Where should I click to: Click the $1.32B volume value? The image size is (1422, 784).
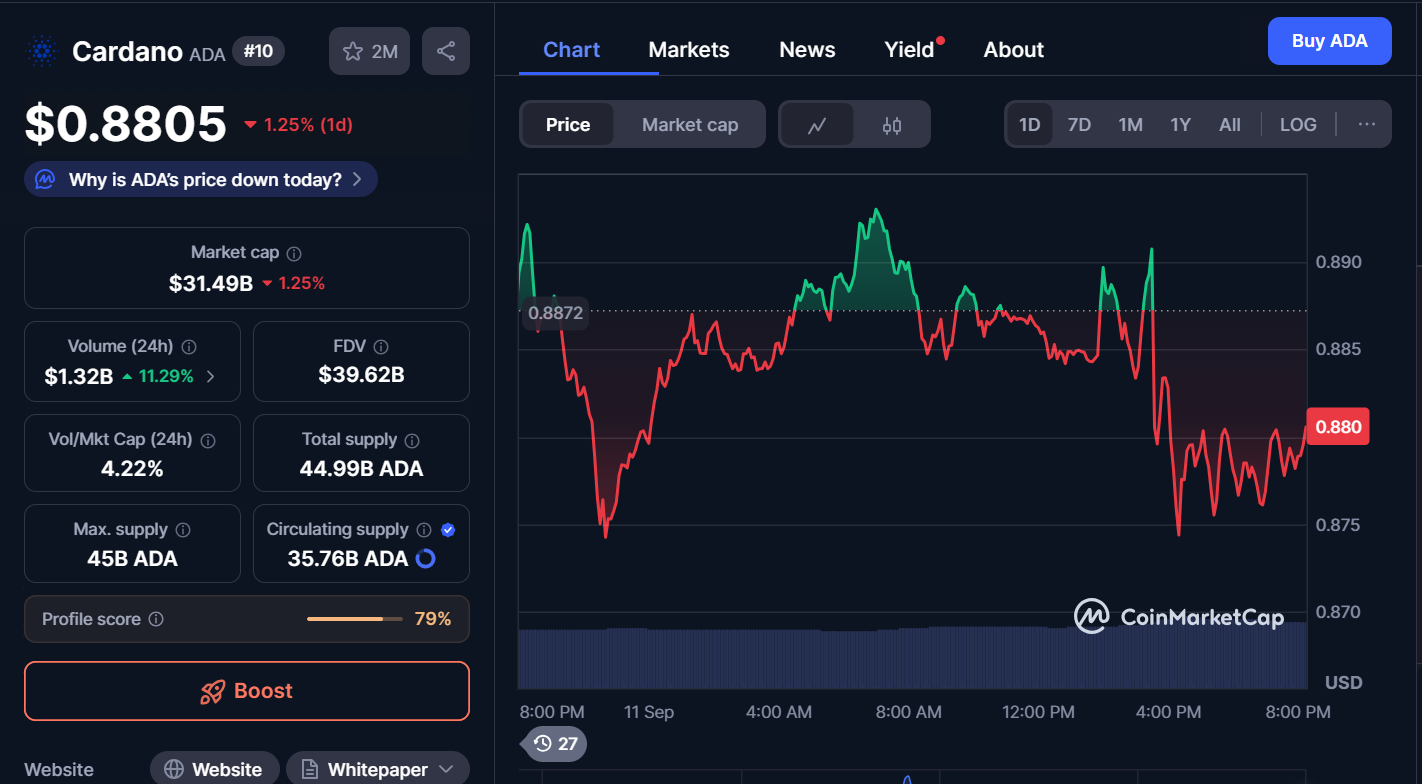tap(79, 377)
